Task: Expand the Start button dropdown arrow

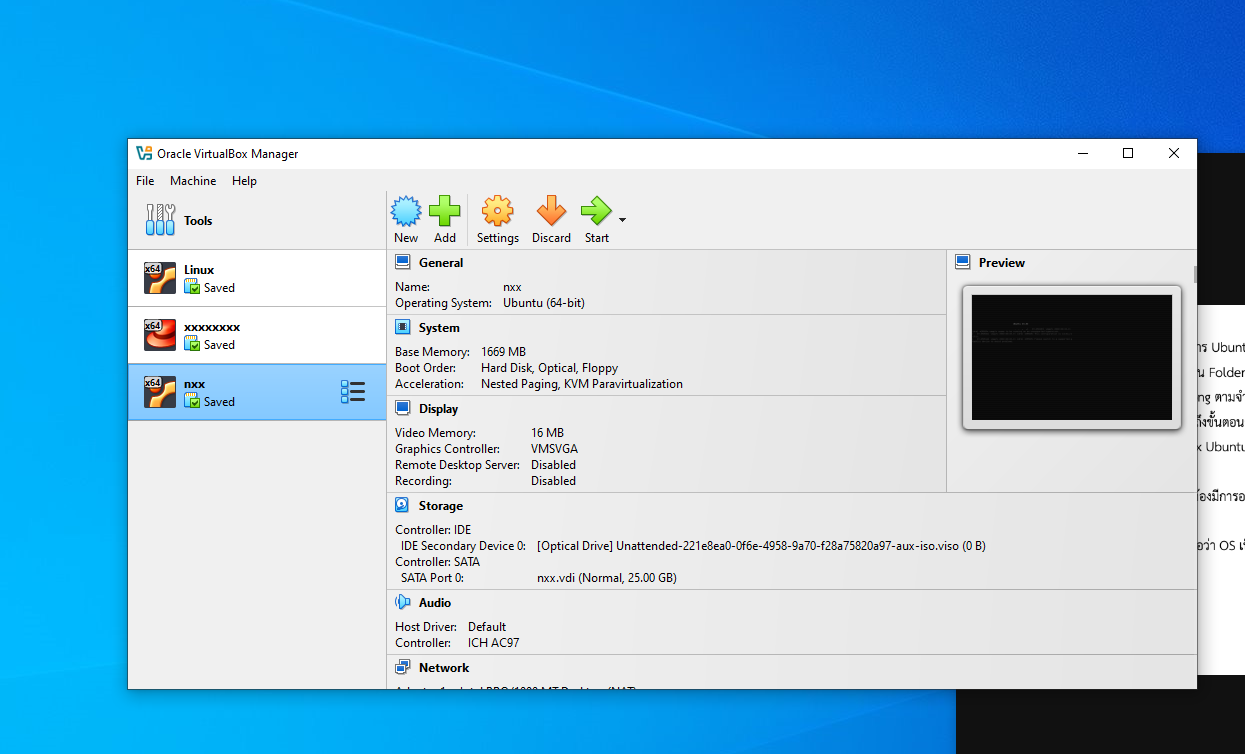Action: [622, 220]
